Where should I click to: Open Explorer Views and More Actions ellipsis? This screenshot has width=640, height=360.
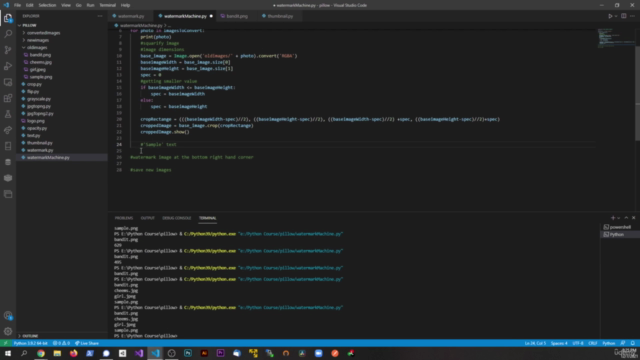(x=100, y=16)
